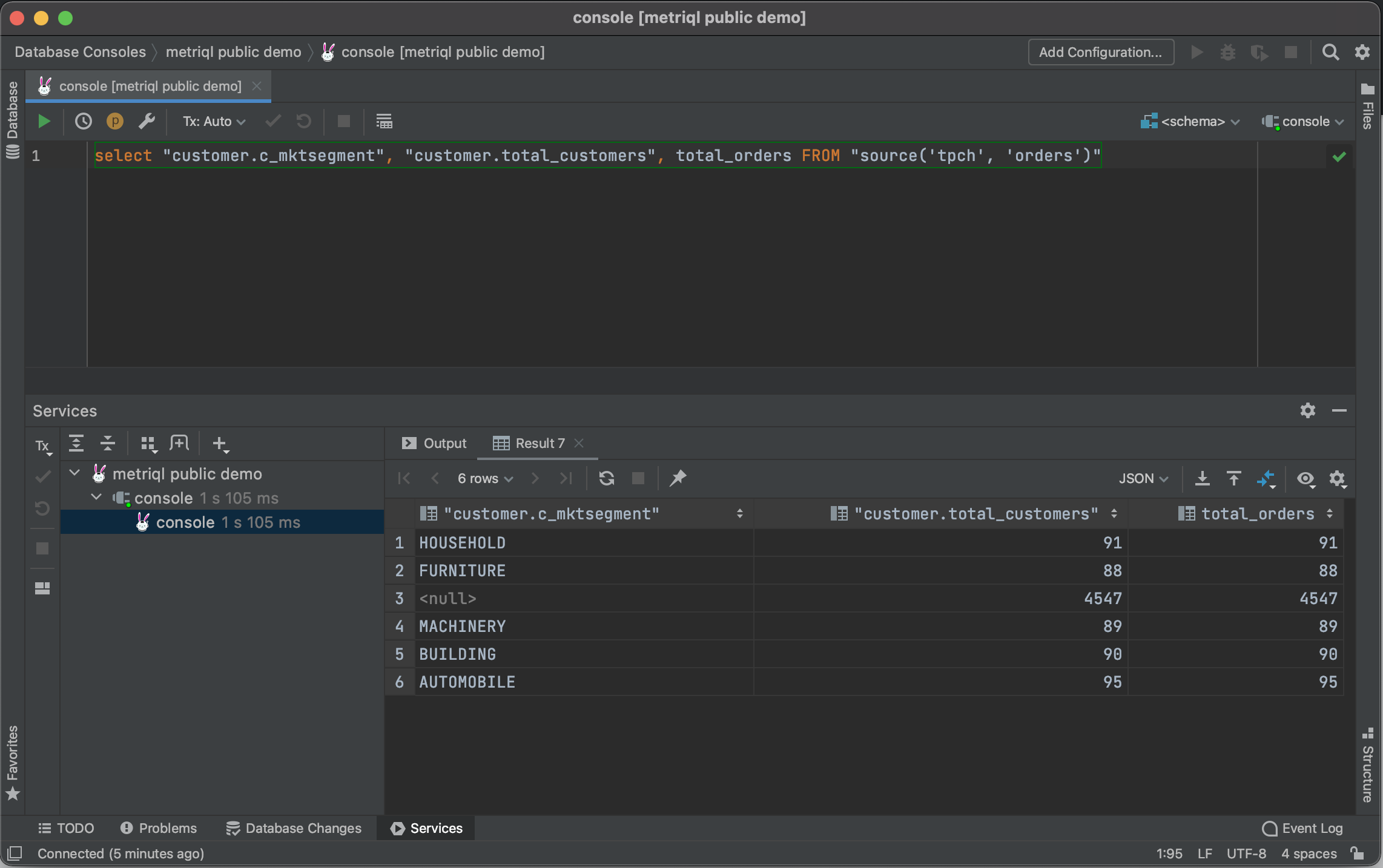Toggle the row view eye icon in results

pyautogui.click(x=1305, y=478)
